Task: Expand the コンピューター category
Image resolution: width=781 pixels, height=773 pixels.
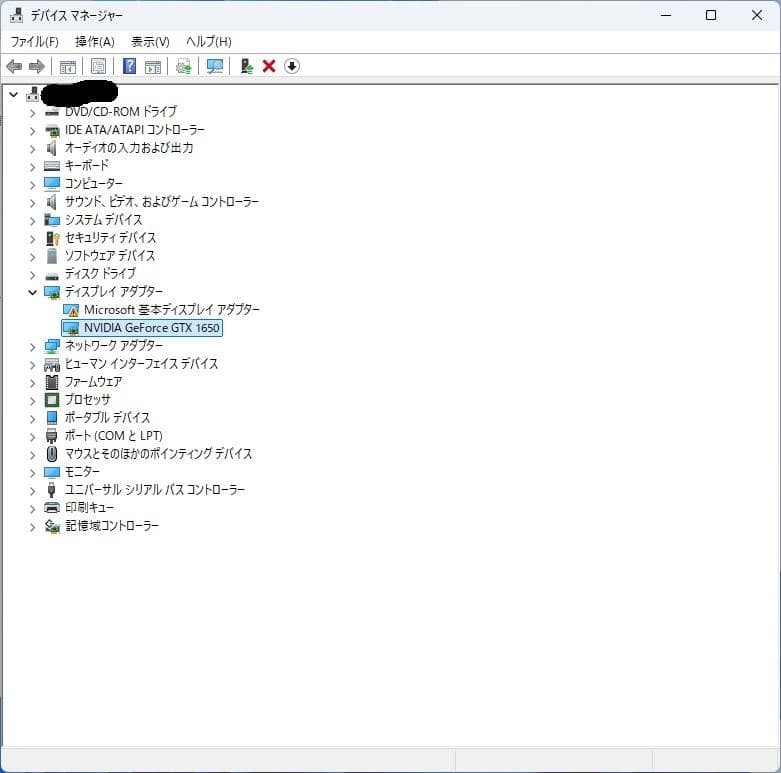Action: 32,185
